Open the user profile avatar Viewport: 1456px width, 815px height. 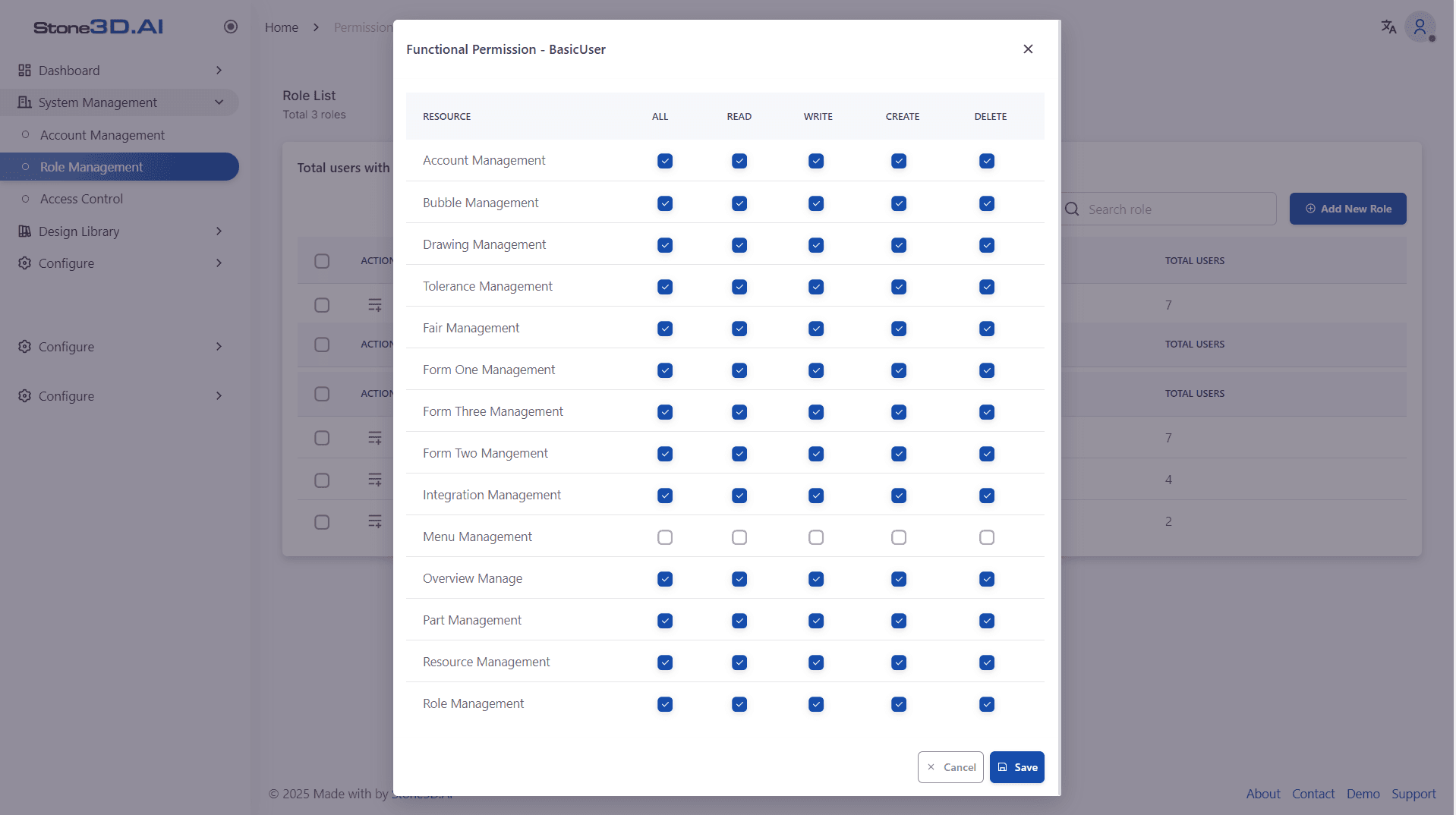point(1420,27)
